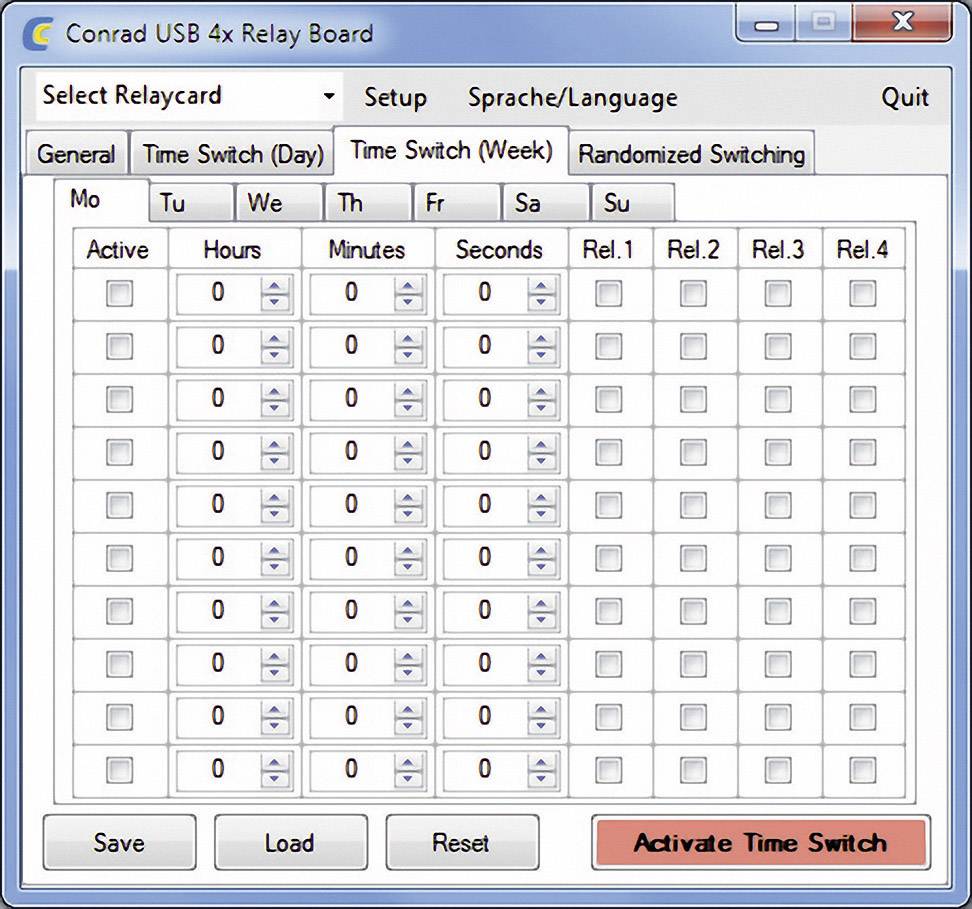Increase Hours value in first row

tap(274, 286)
